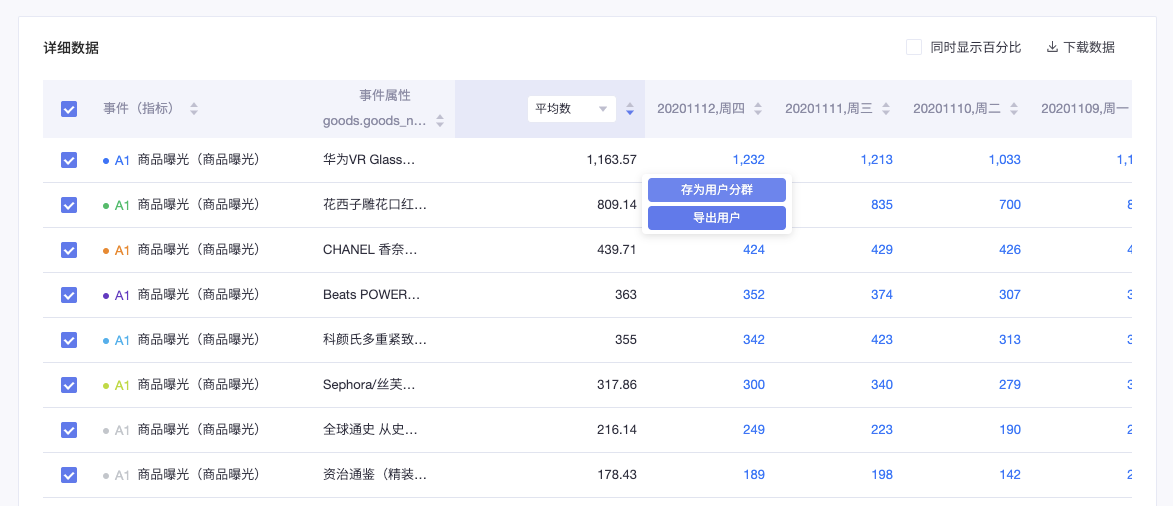1173x506 pixels.
Task: Open value 700 in 花西子 row
Action: [1010, 204]
